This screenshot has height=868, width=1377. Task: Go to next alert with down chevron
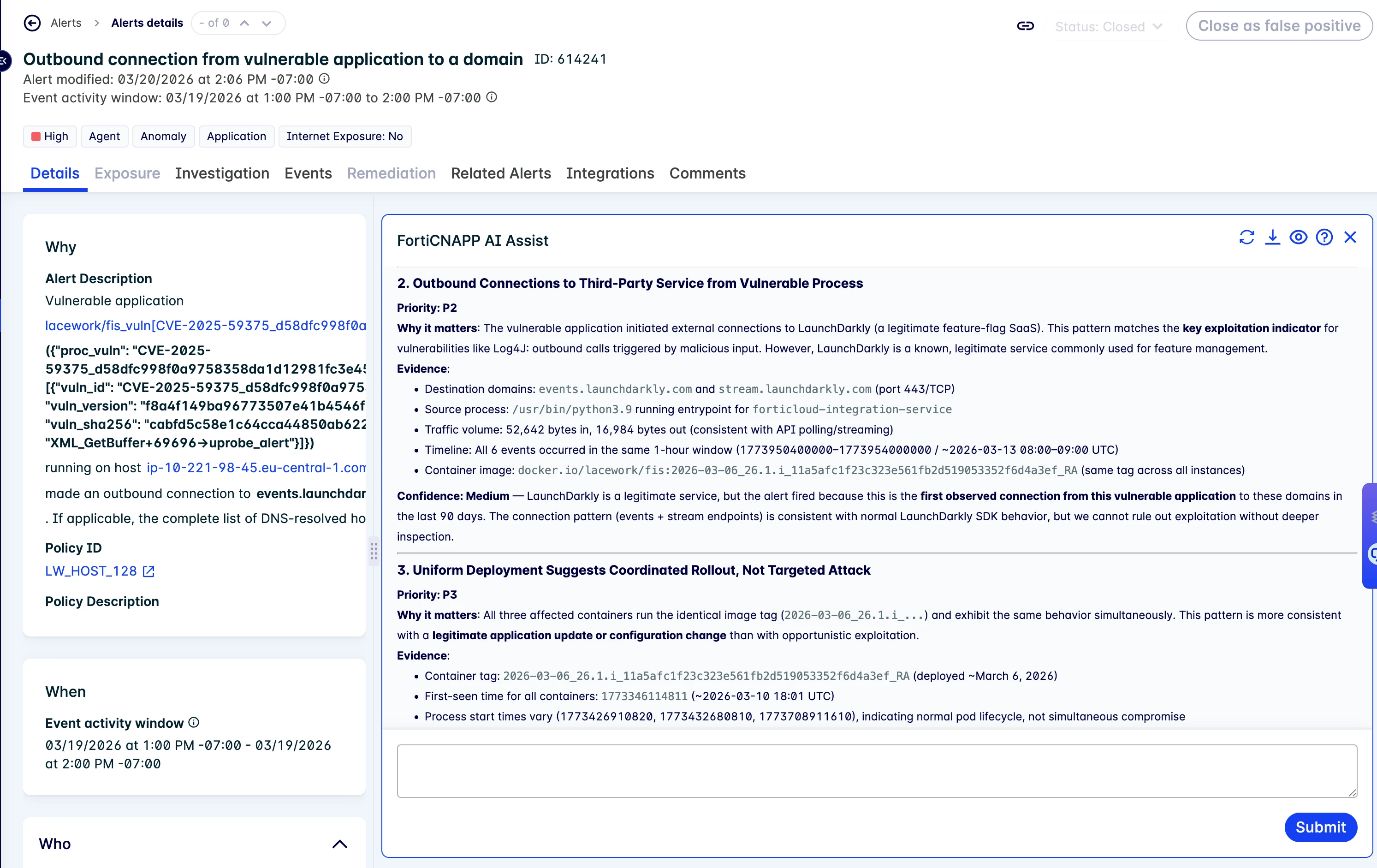point(267,23)
